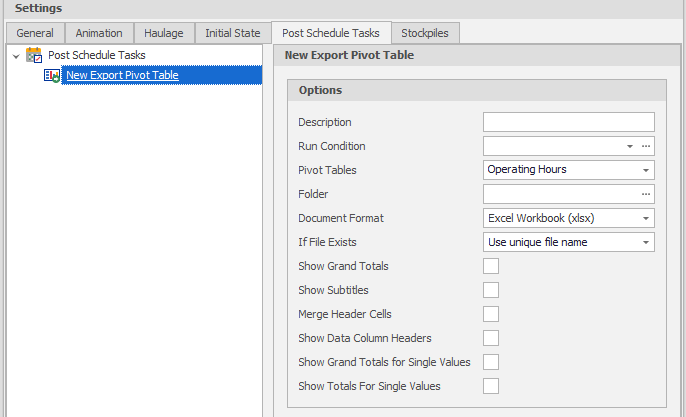This screenshot has width=686, height=417.
Task: Open the Document Format dropdown
Action: coord(646,218)
